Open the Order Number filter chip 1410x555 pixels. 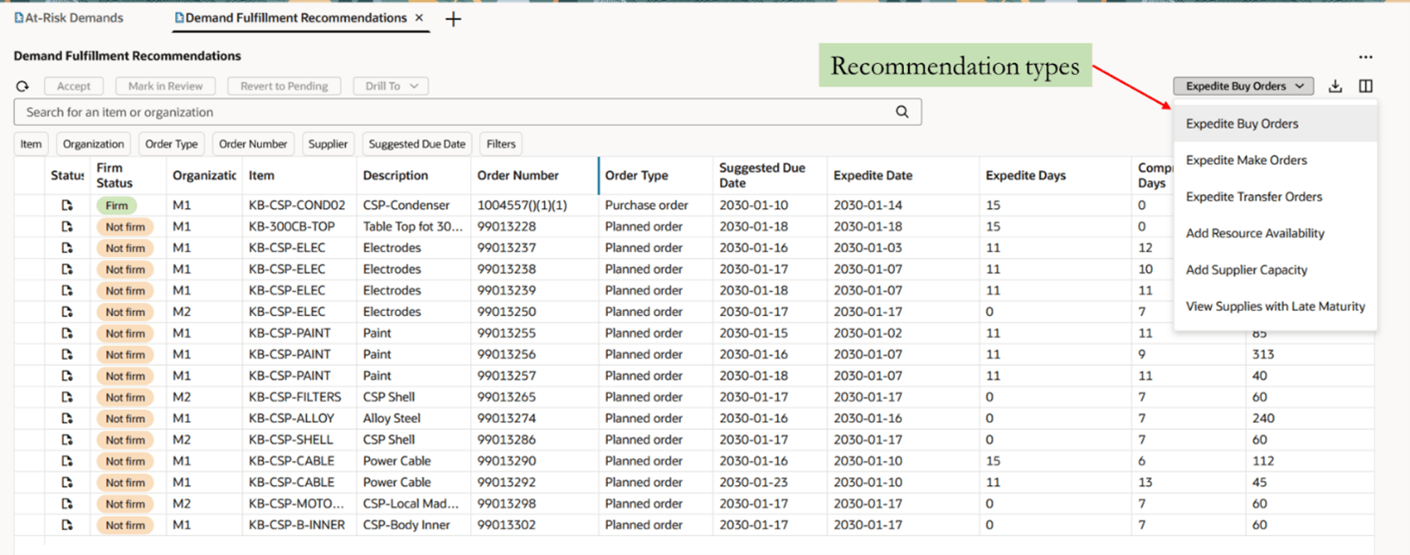253,144
